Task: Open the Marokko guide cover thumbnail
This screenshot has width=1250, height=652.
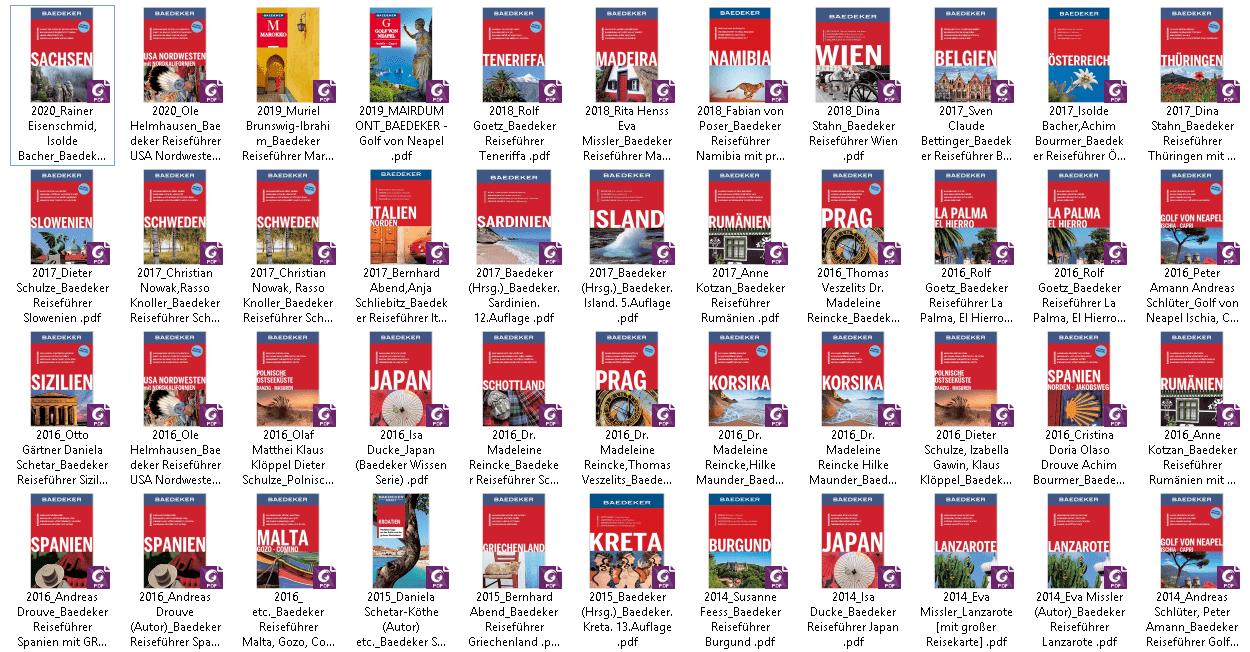Action: 289,54
